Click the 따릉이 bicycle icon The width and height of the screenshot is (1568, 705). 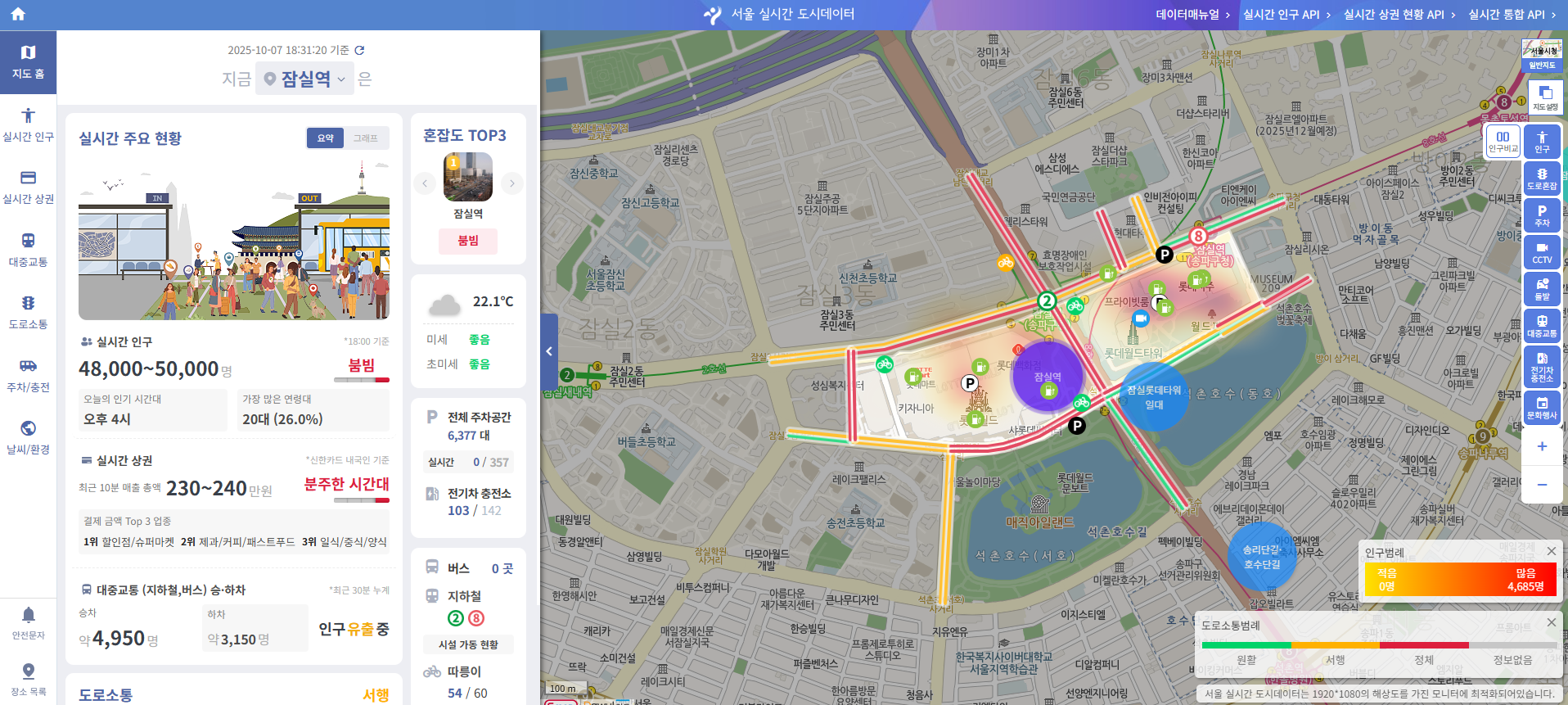pyautogui.click(x=432, y=671)
